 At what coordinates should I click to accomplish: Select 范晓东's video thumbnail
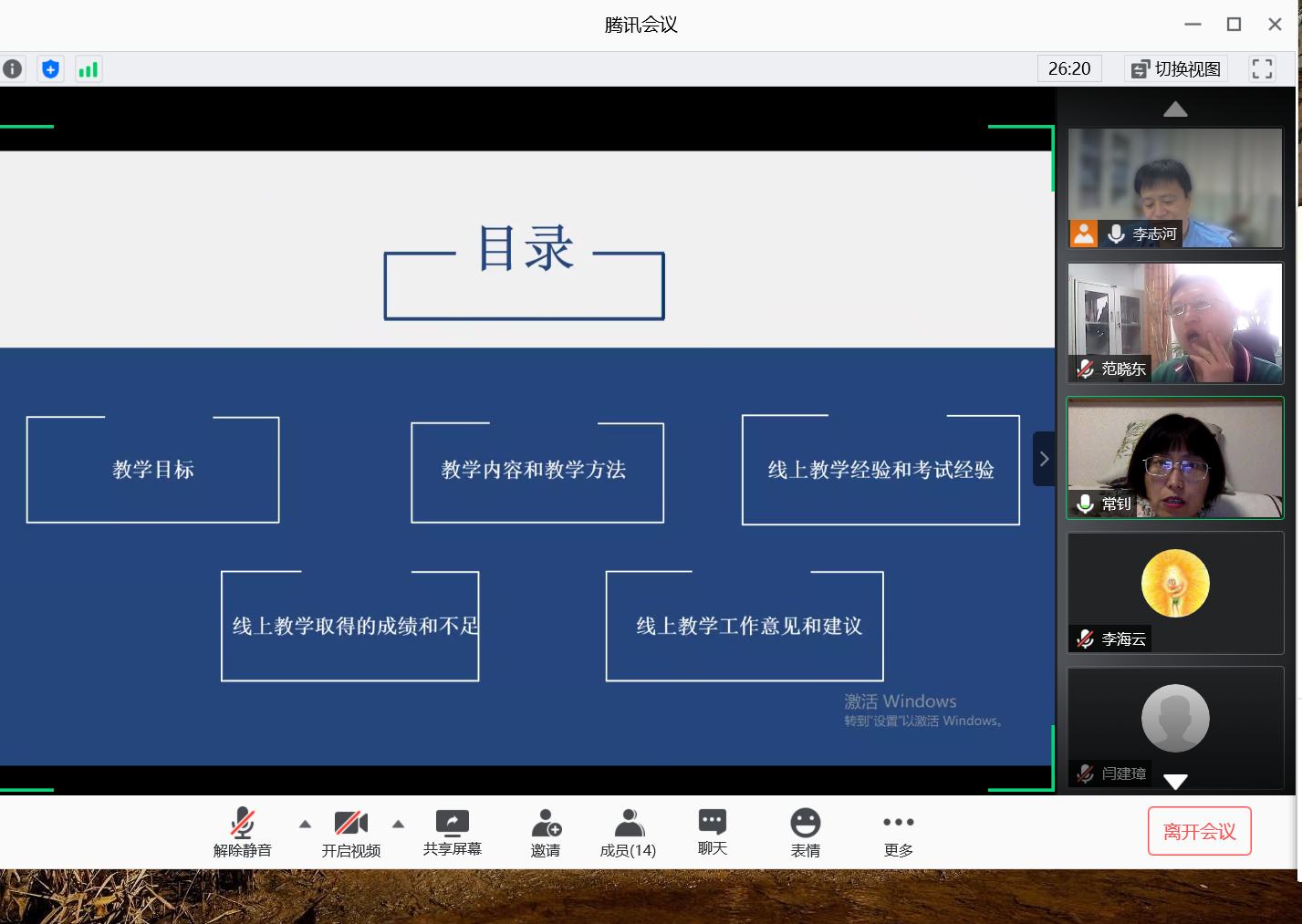click(1175, 323)
